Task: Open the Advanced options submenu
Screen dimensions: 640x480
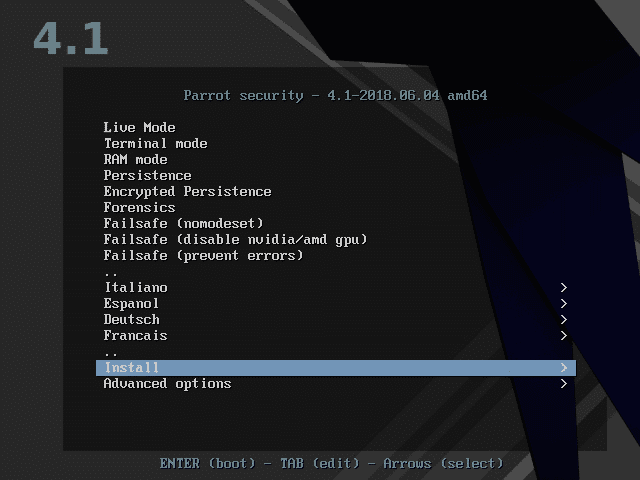Action: click(167, 384)
